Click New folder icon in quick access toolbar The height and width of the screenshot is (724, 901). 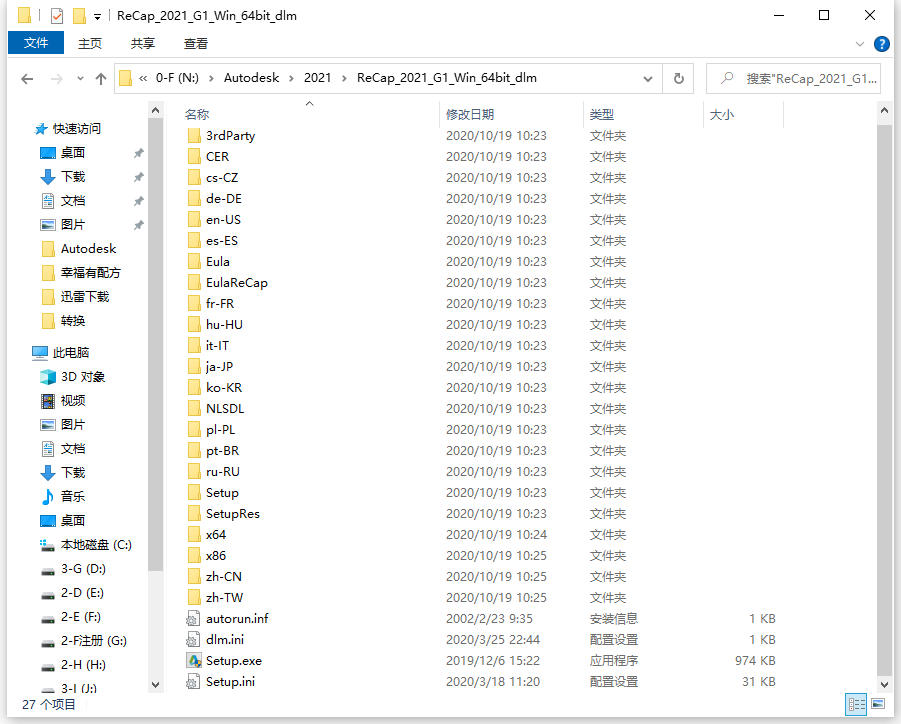click(79, 16)
